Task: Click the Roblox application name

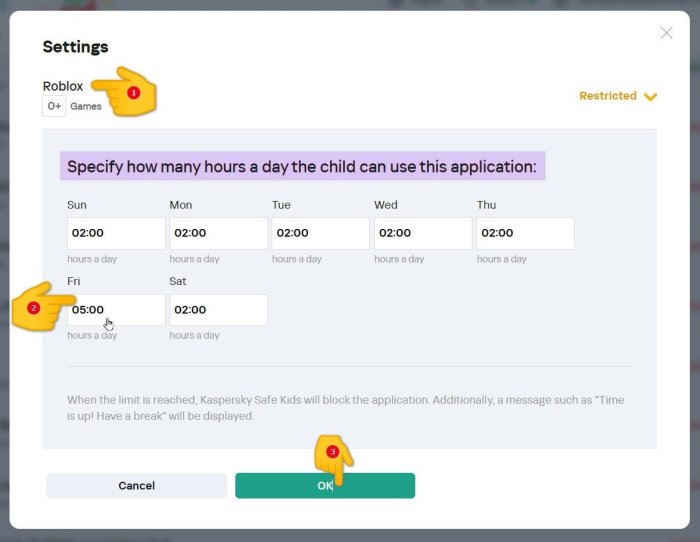Action: click(x=63, y=86)
